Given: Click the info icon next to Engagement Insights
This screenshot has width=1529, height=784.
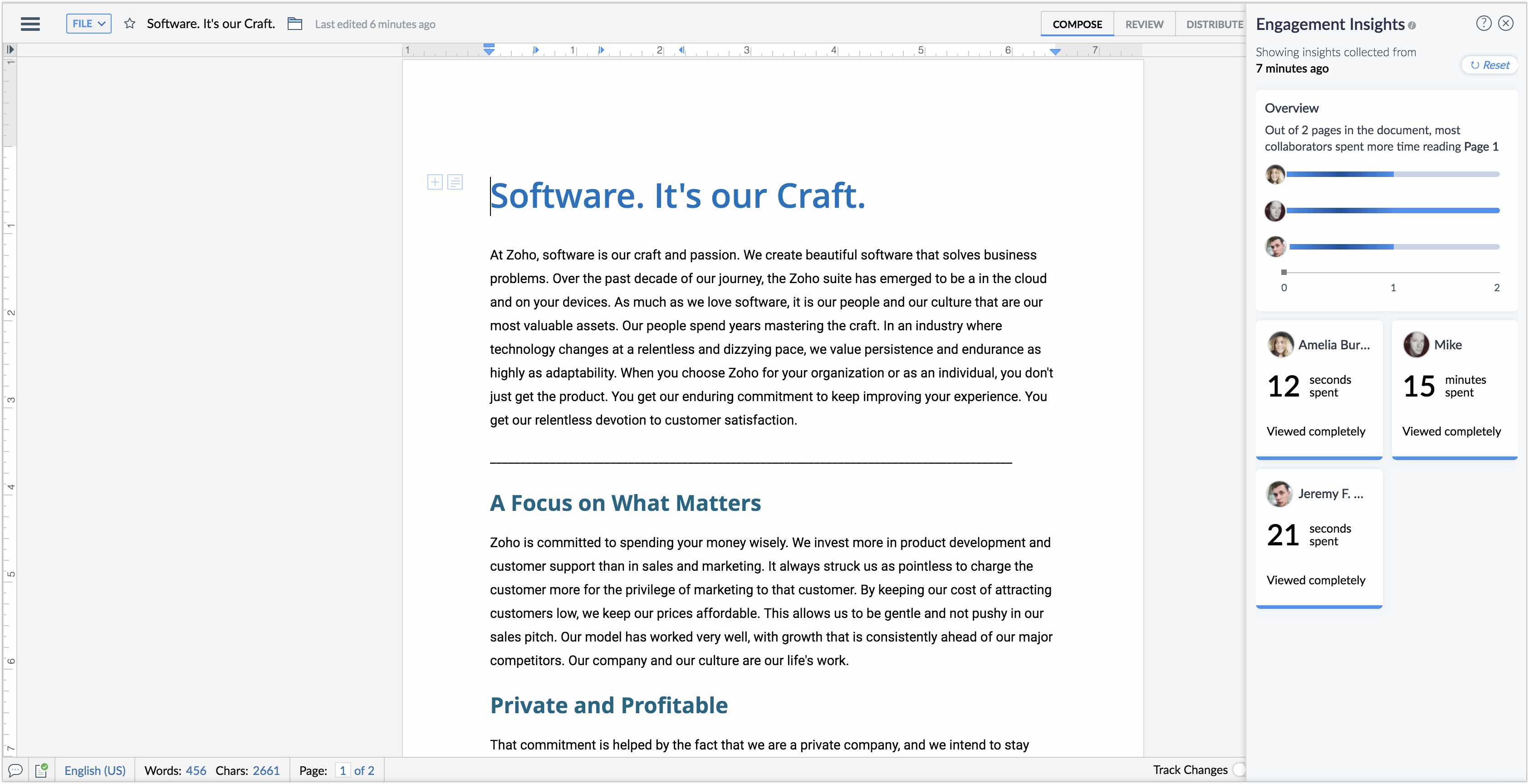Looking at the screenshot, I should pyautogui.click(x=1412, y=25).
